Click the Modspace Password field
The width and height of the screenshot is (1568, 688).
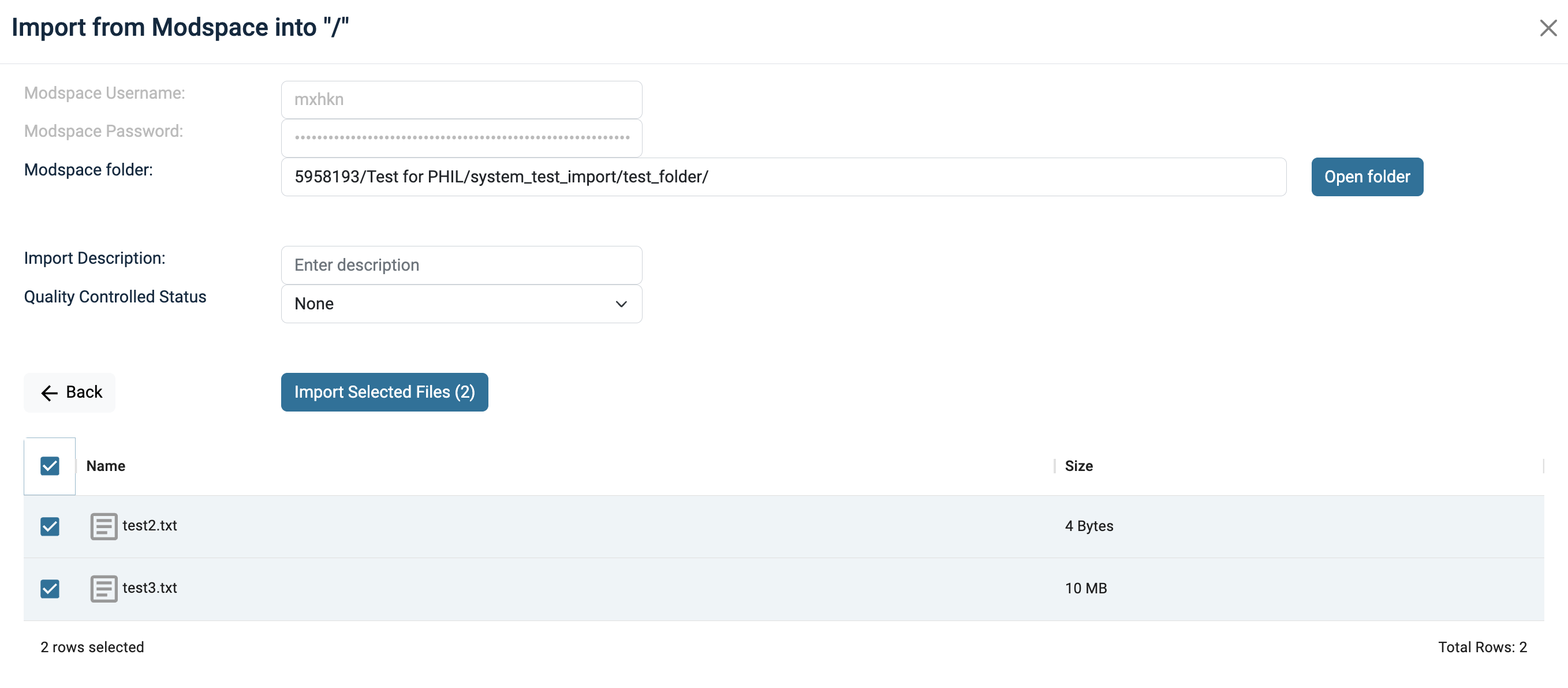(x=461, y=137)
